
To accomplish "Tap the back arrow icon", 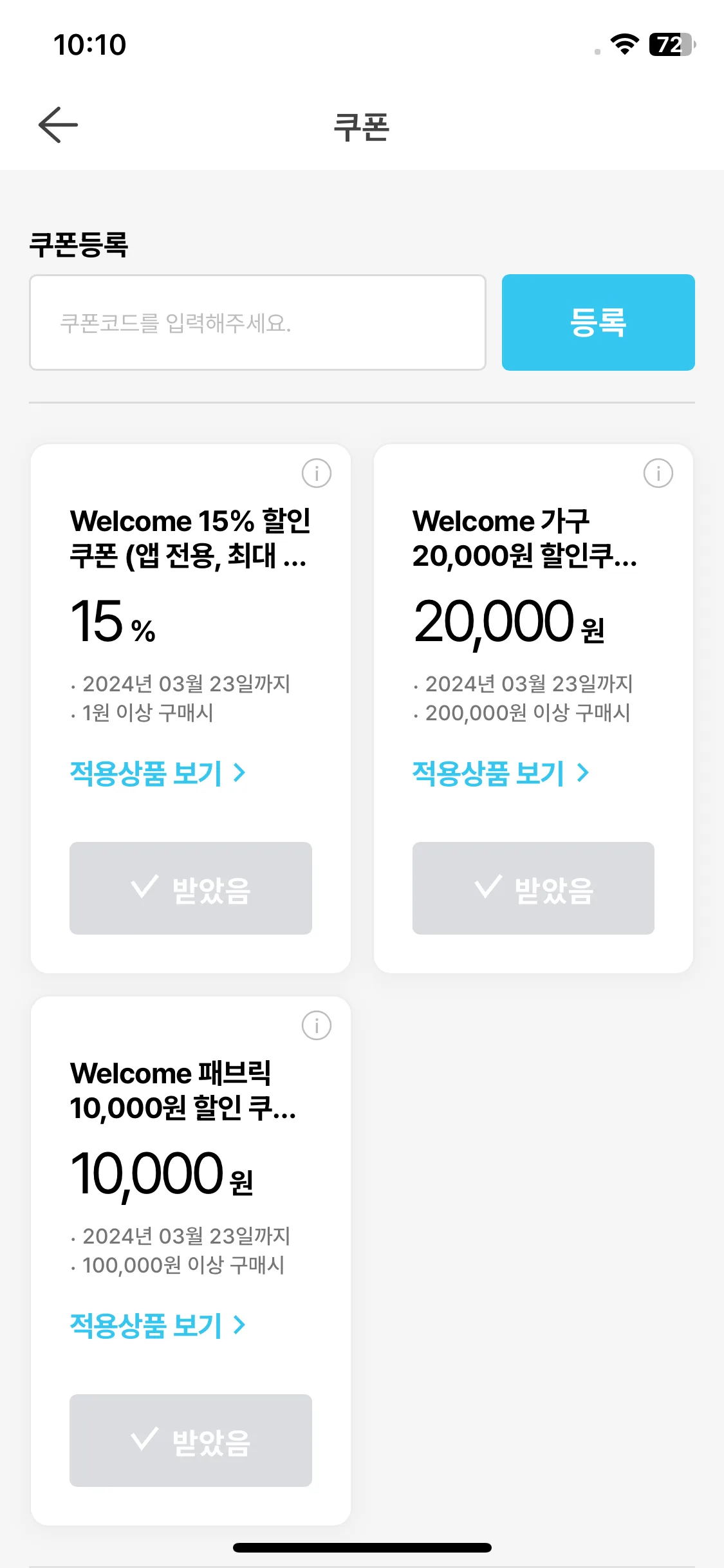I will [x=58, y=125].
